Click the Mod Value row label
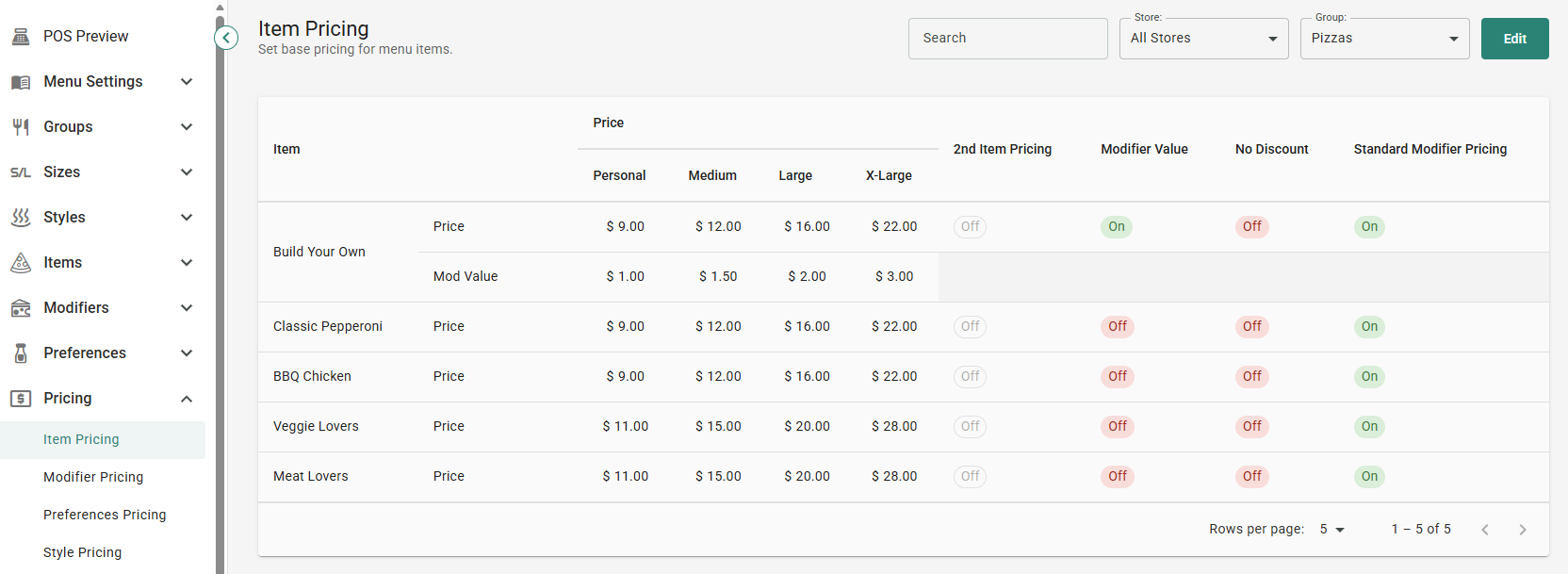 point(465,276)
